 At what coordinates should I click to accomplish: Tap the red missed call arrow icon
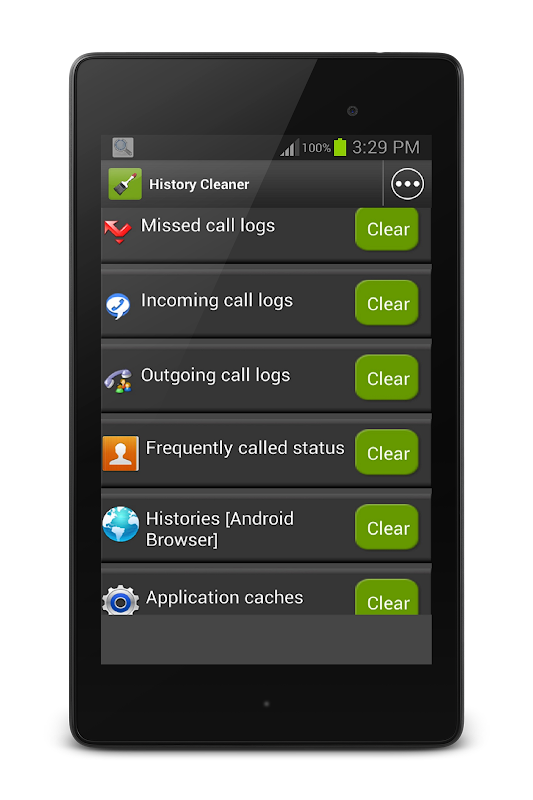[118, 231]
